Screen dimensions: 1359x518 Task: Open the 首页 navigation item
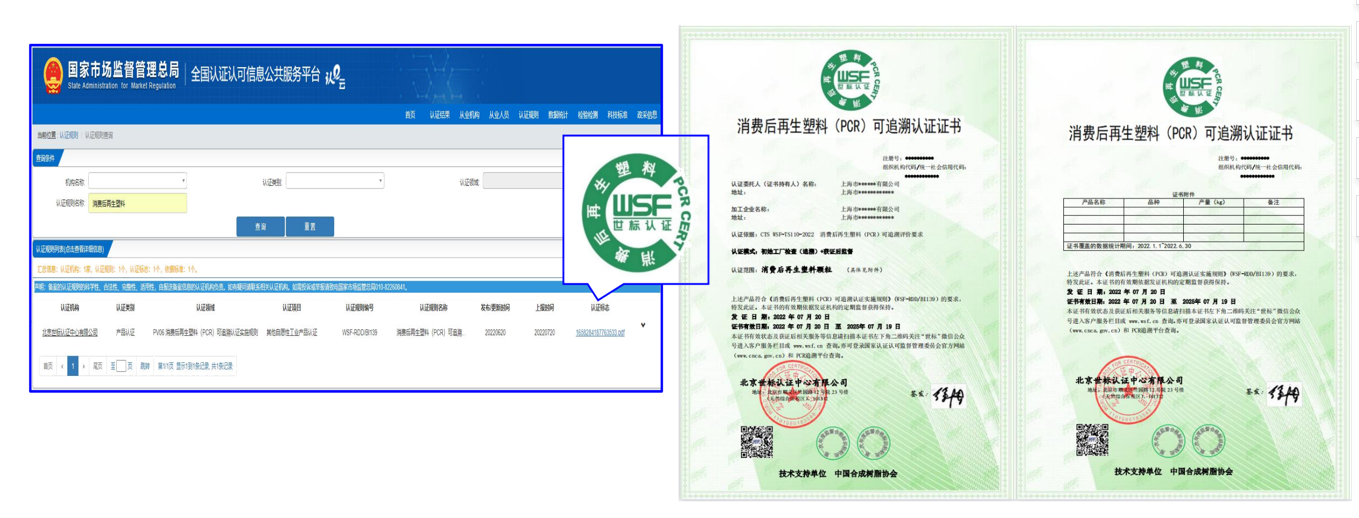[410, 115]
